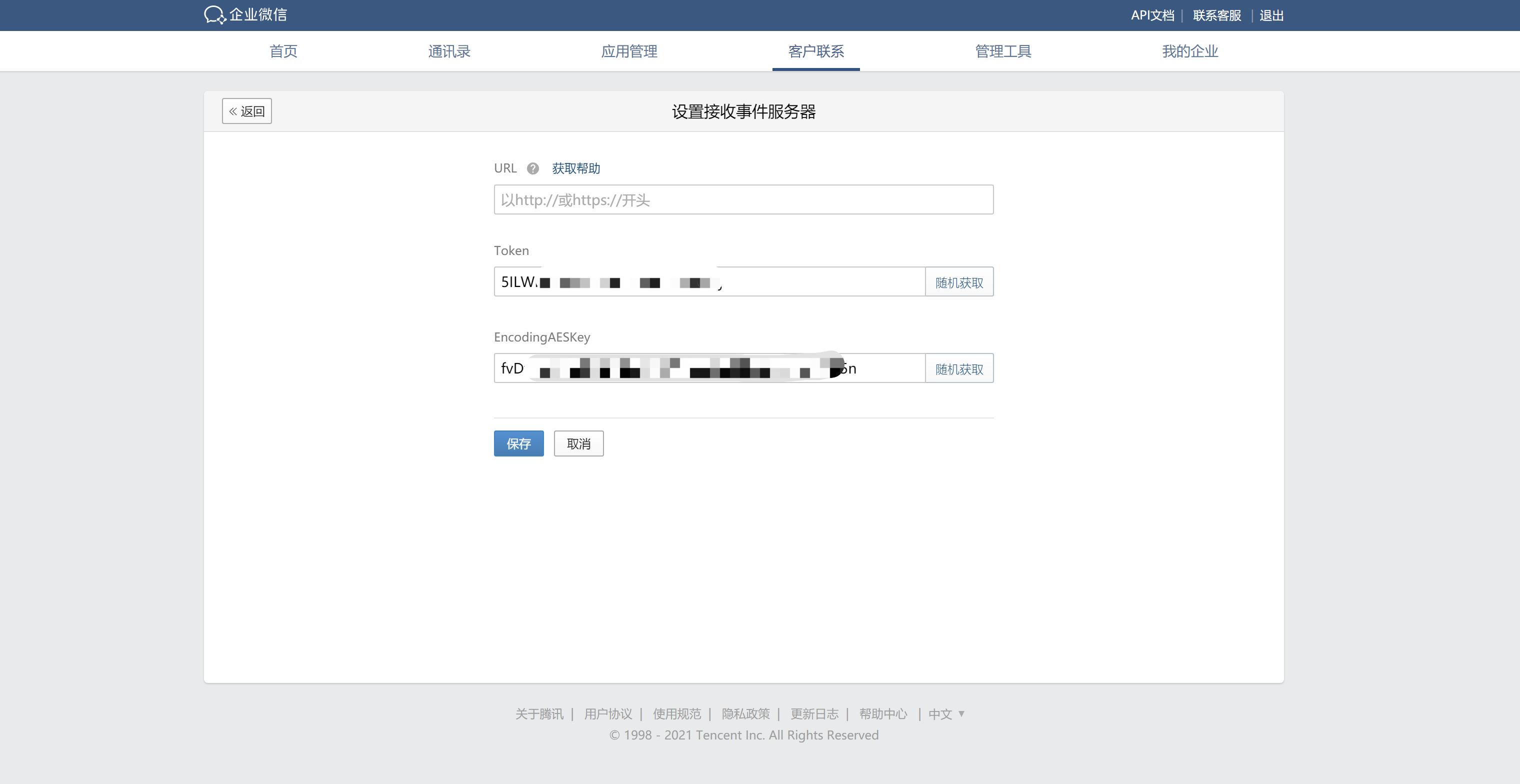Click the 企业微信 logo icon

click(x=215, y=14)
